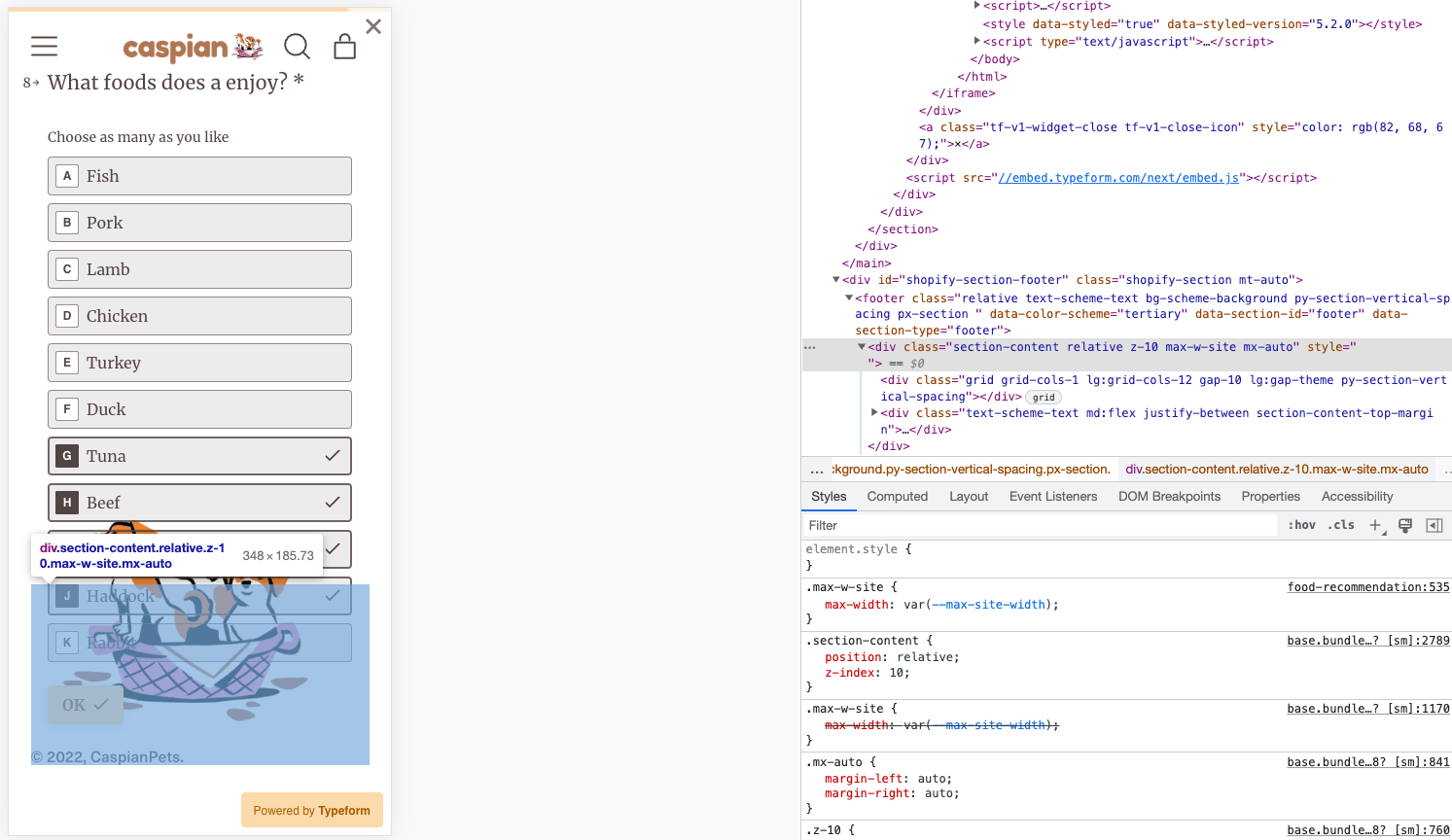Switch to the Styles tab
The width and height of the screenshot is (1452, 840).
pyautogui.click(x=829, y=497)
